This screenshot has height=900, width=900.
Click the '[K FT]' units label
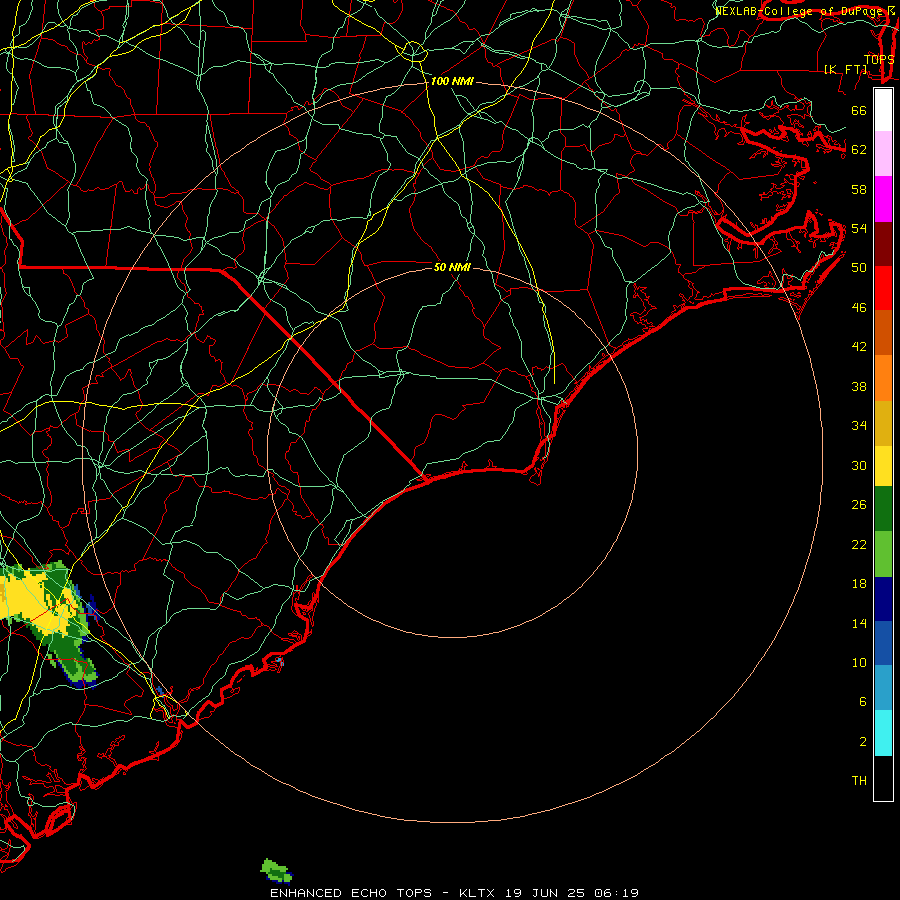846,69
